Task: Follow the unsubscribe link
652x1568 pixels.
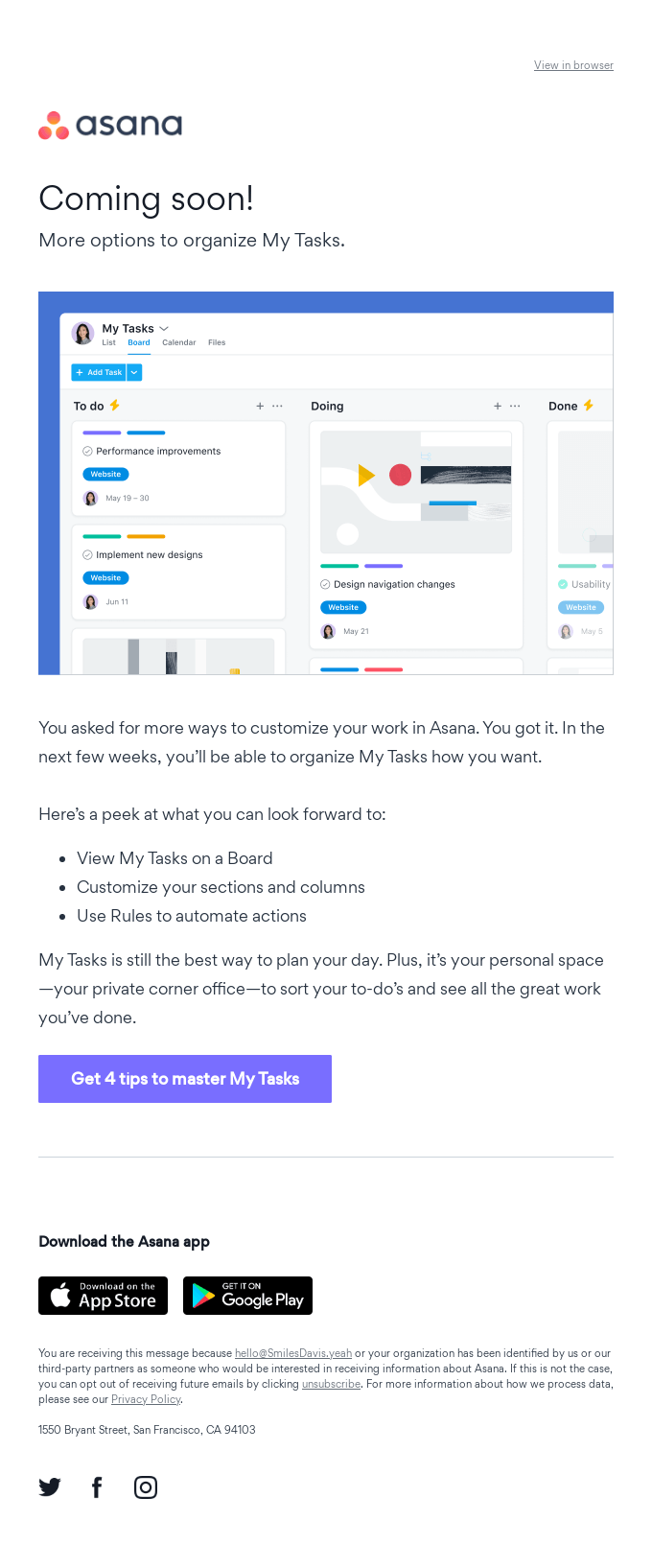Action: point(331,1384)
